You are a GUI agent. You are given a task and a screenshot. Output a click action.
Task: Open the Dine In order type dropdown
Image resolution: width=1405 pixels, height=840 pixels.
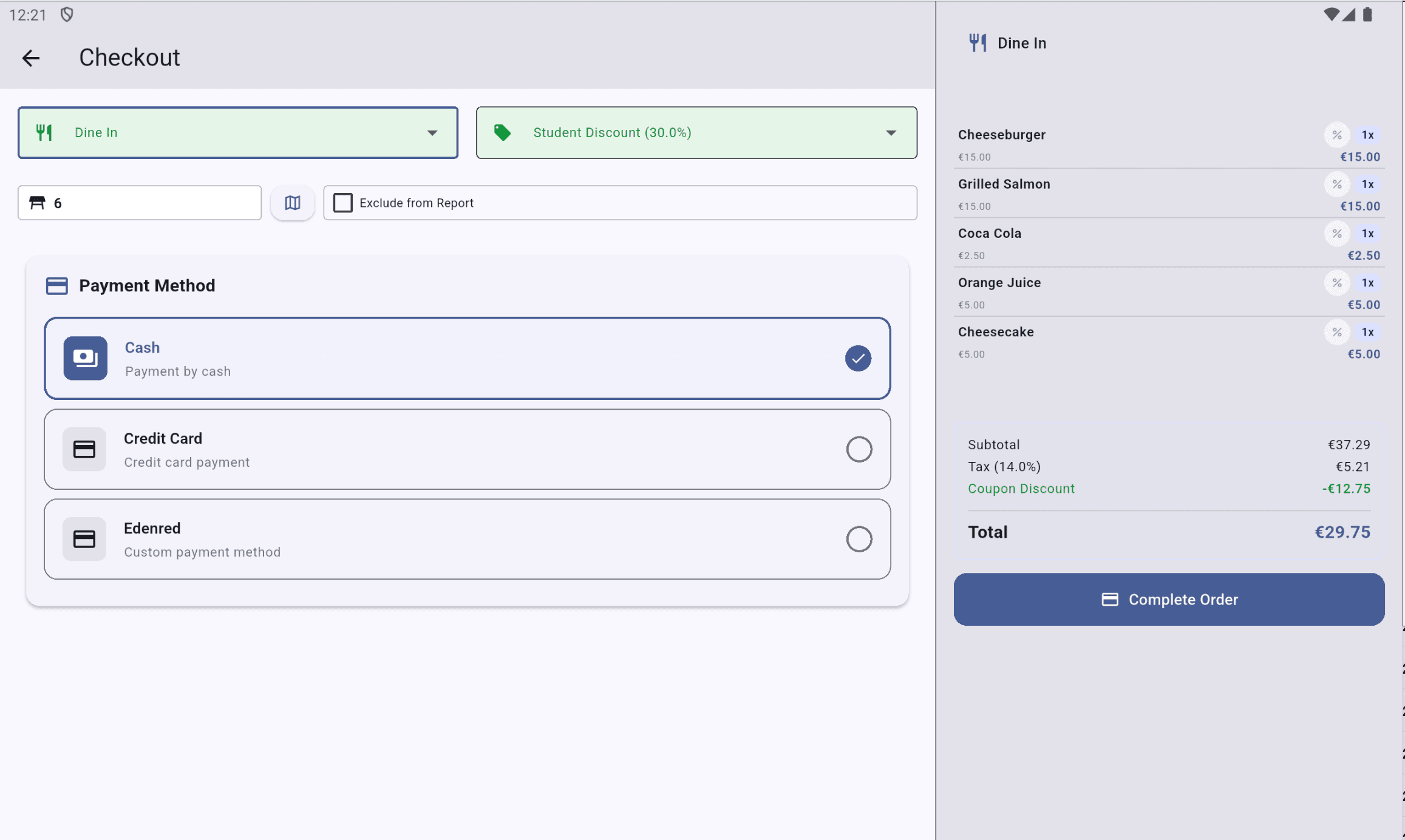click(x=432, y=132)
